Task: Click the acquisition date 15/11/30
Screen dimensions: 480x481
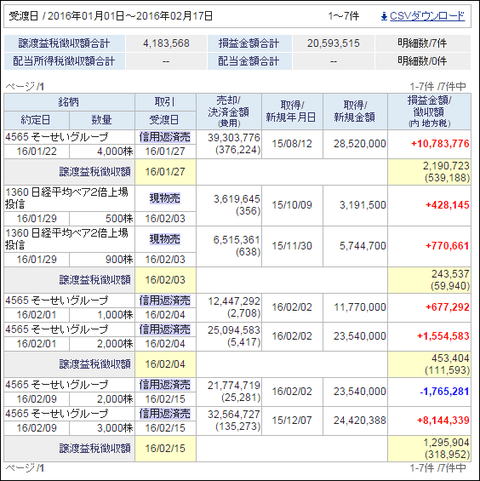Action: (x=292, y=246)
